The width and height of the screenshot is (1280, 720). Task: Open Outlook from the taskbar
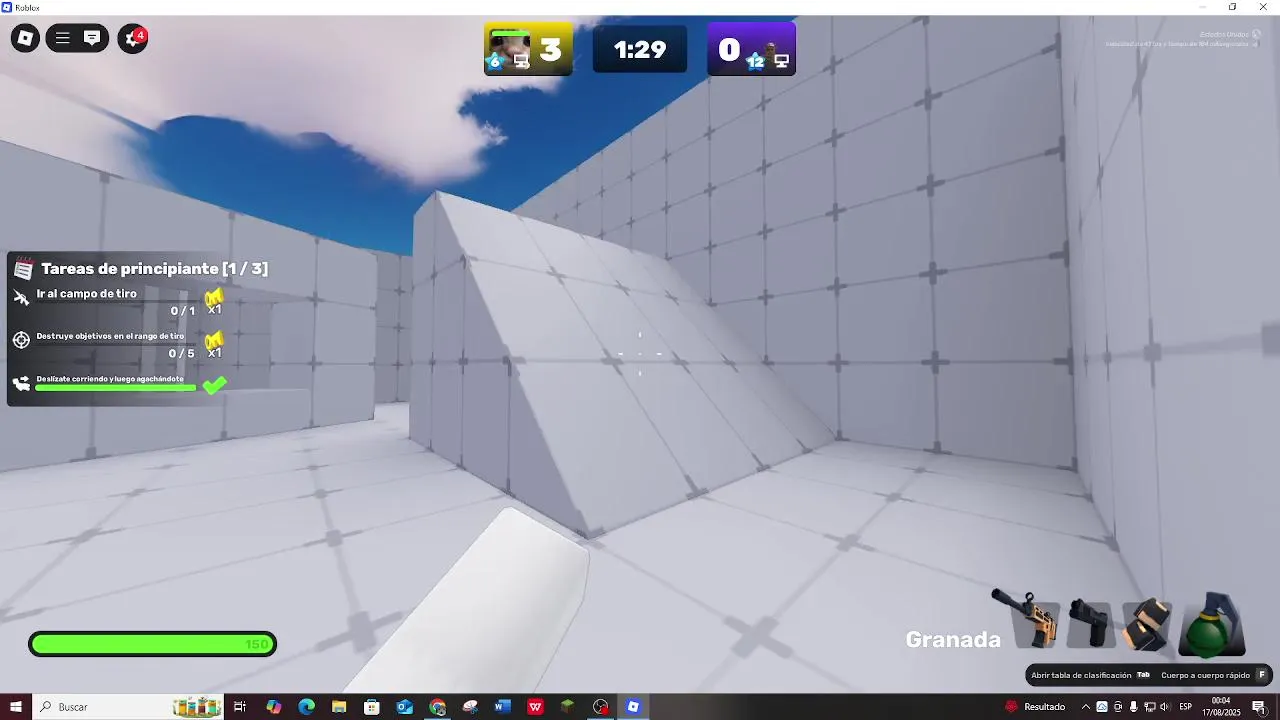tap(404, 707)
